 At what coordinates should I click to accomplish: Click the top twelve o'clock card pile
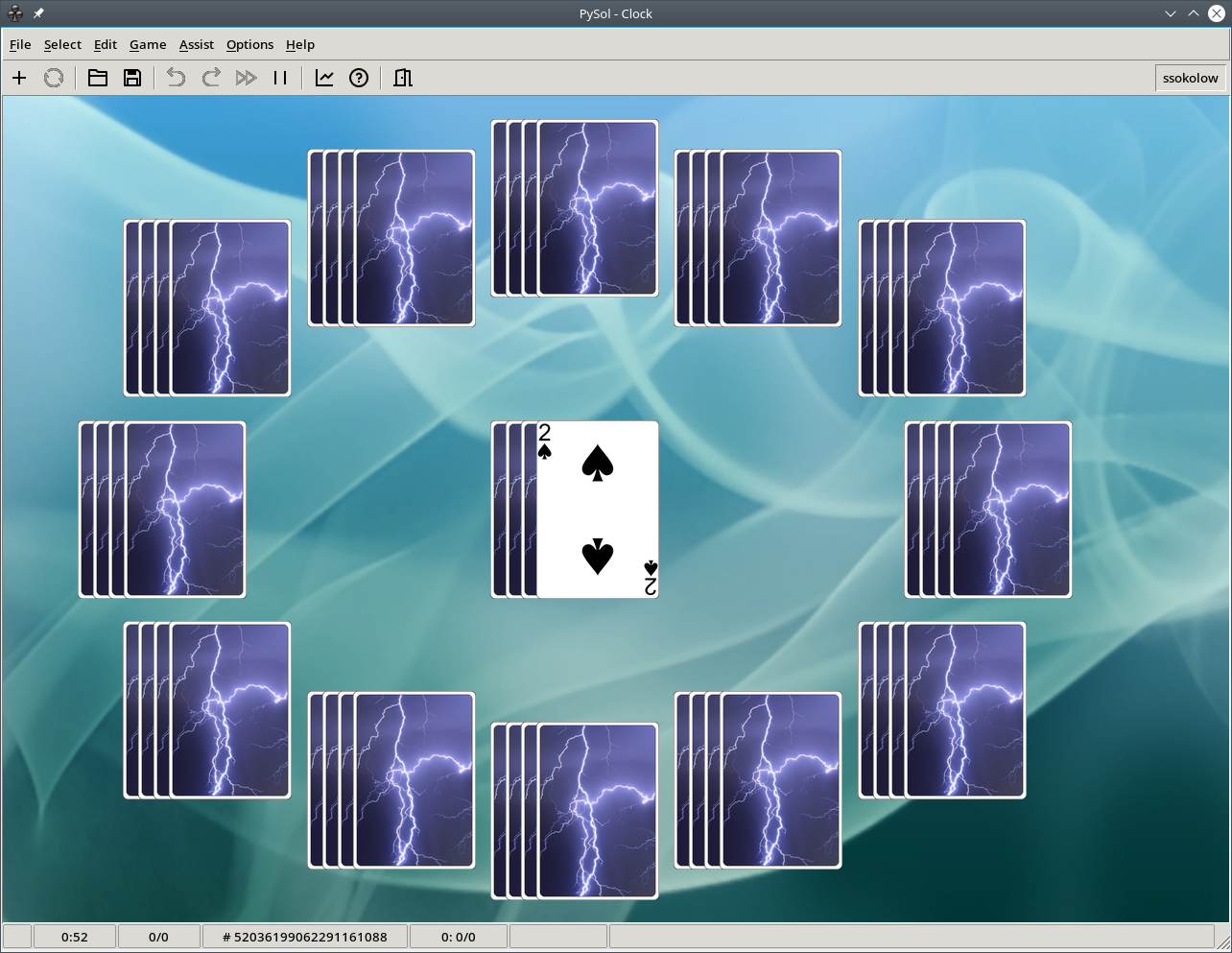(x=597, y=208)
